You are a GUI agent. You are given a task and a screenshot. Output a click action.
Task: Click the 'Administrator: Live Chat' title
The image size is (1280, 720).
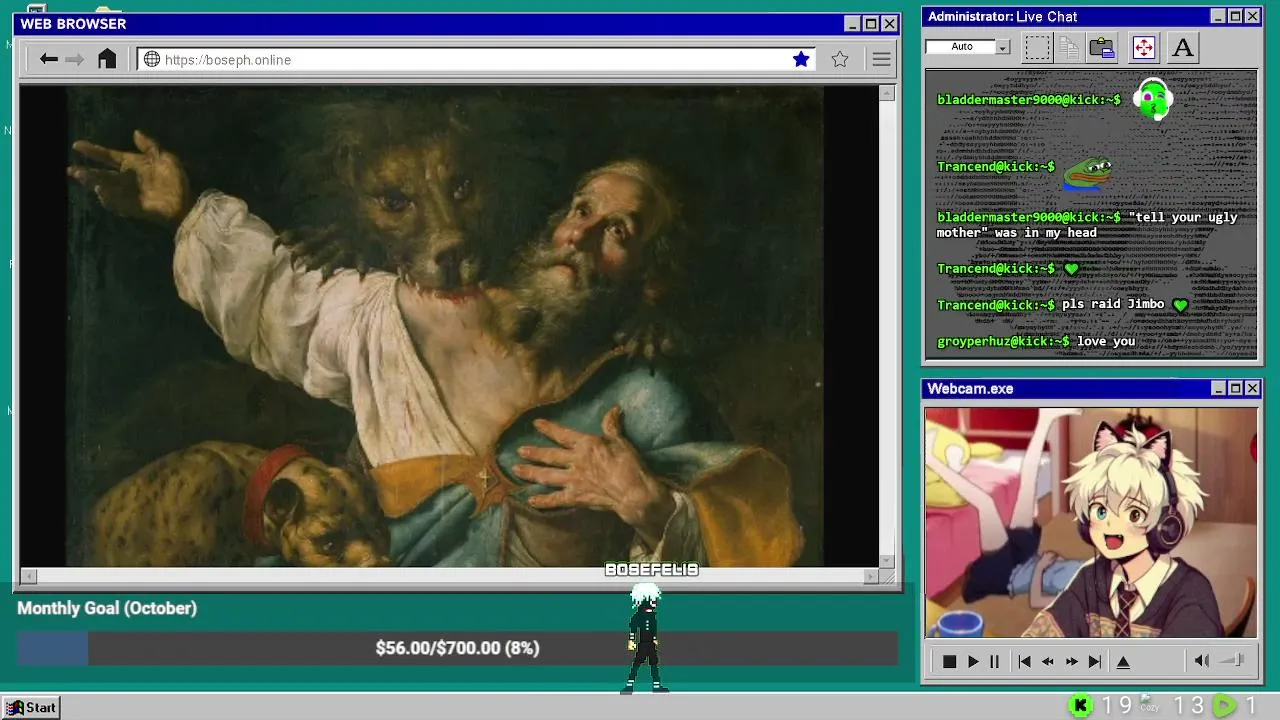point(1002,16)
